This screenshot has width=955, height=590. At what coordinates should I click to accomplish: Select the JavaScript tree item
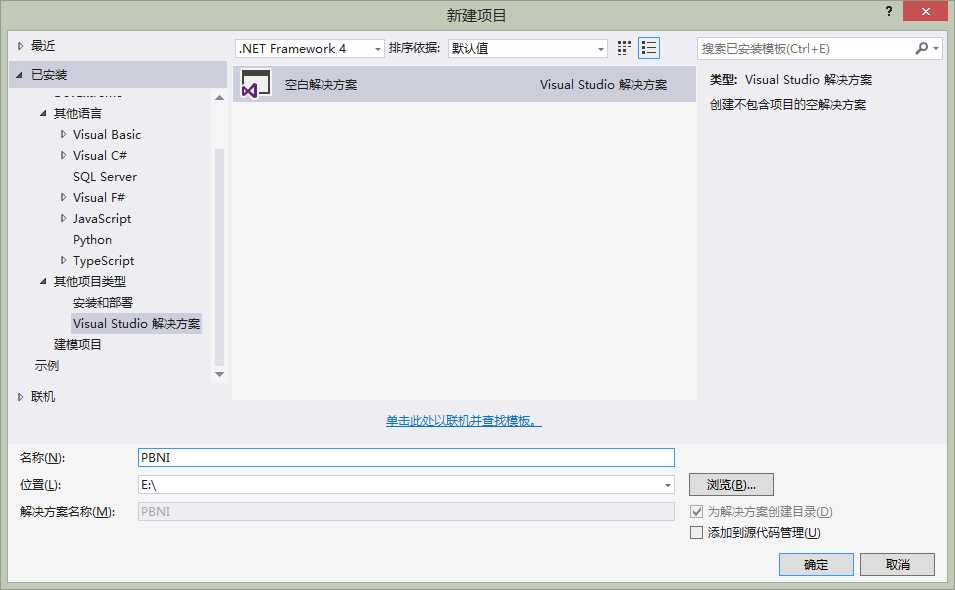click(x=102, y=219)
